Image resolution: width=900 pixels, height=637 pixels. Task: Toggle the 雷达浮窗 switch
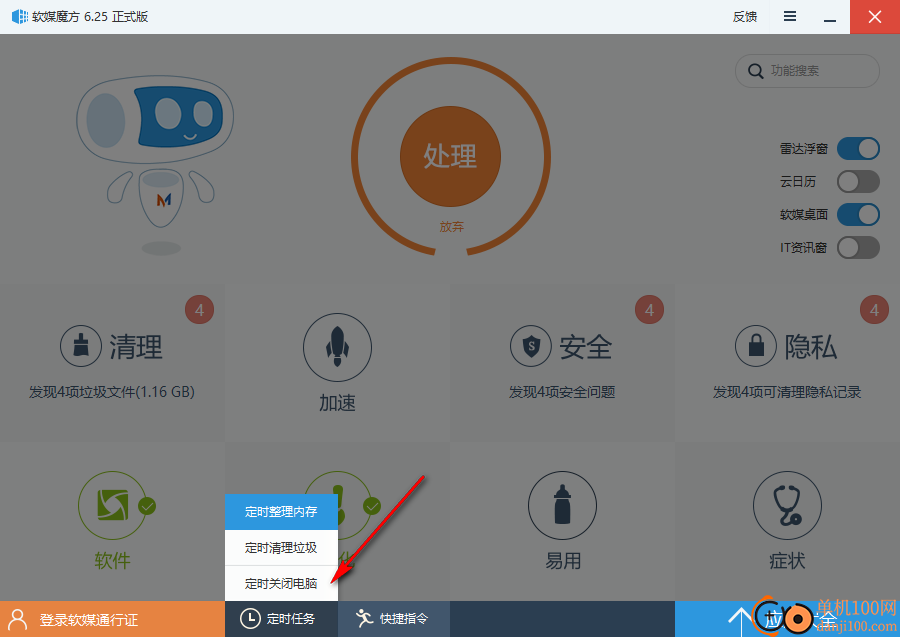(858, 149)
